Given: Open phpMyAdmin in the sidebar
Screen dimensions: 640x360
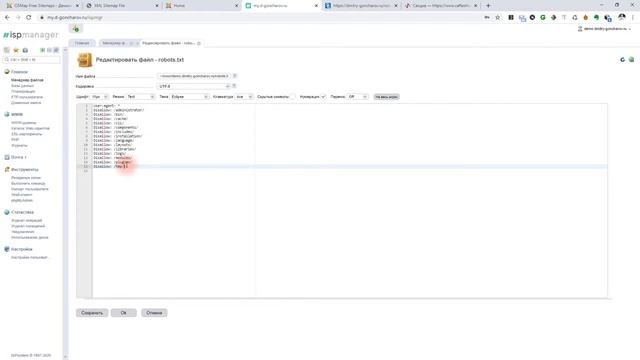Looking at the screenshot, I should (x=22, y=200).
